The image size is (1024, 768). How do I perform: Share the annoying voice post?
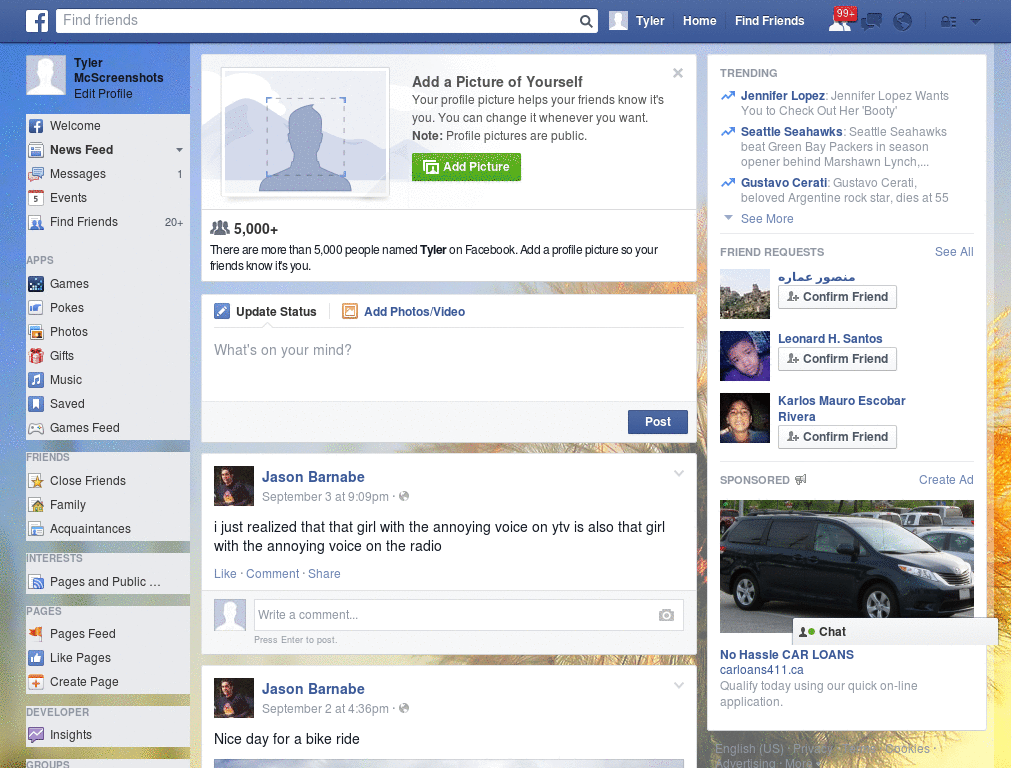[x=324, y=574]
